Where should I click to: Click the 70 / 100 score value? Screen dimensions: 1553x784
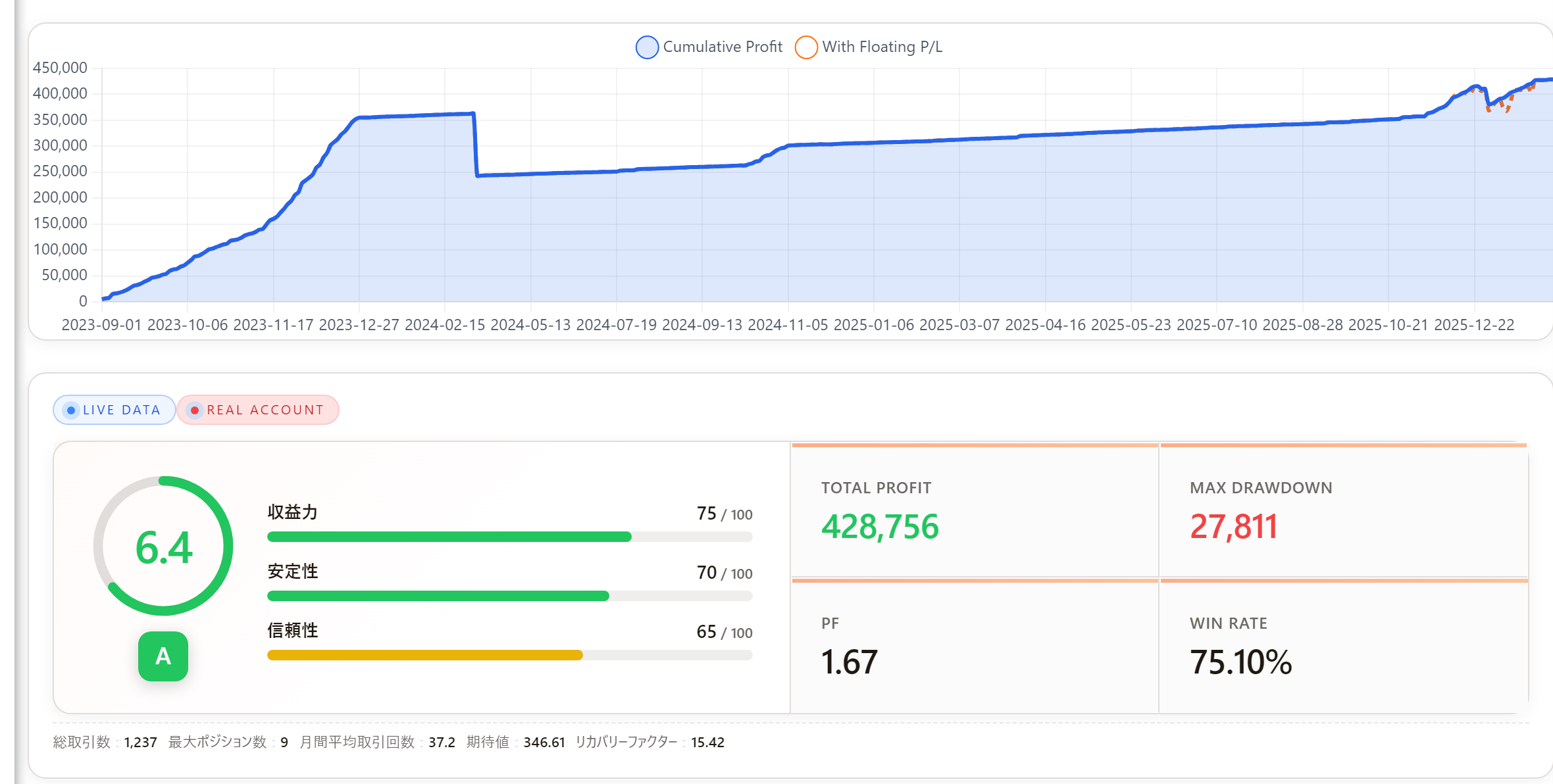pos(725,573)
